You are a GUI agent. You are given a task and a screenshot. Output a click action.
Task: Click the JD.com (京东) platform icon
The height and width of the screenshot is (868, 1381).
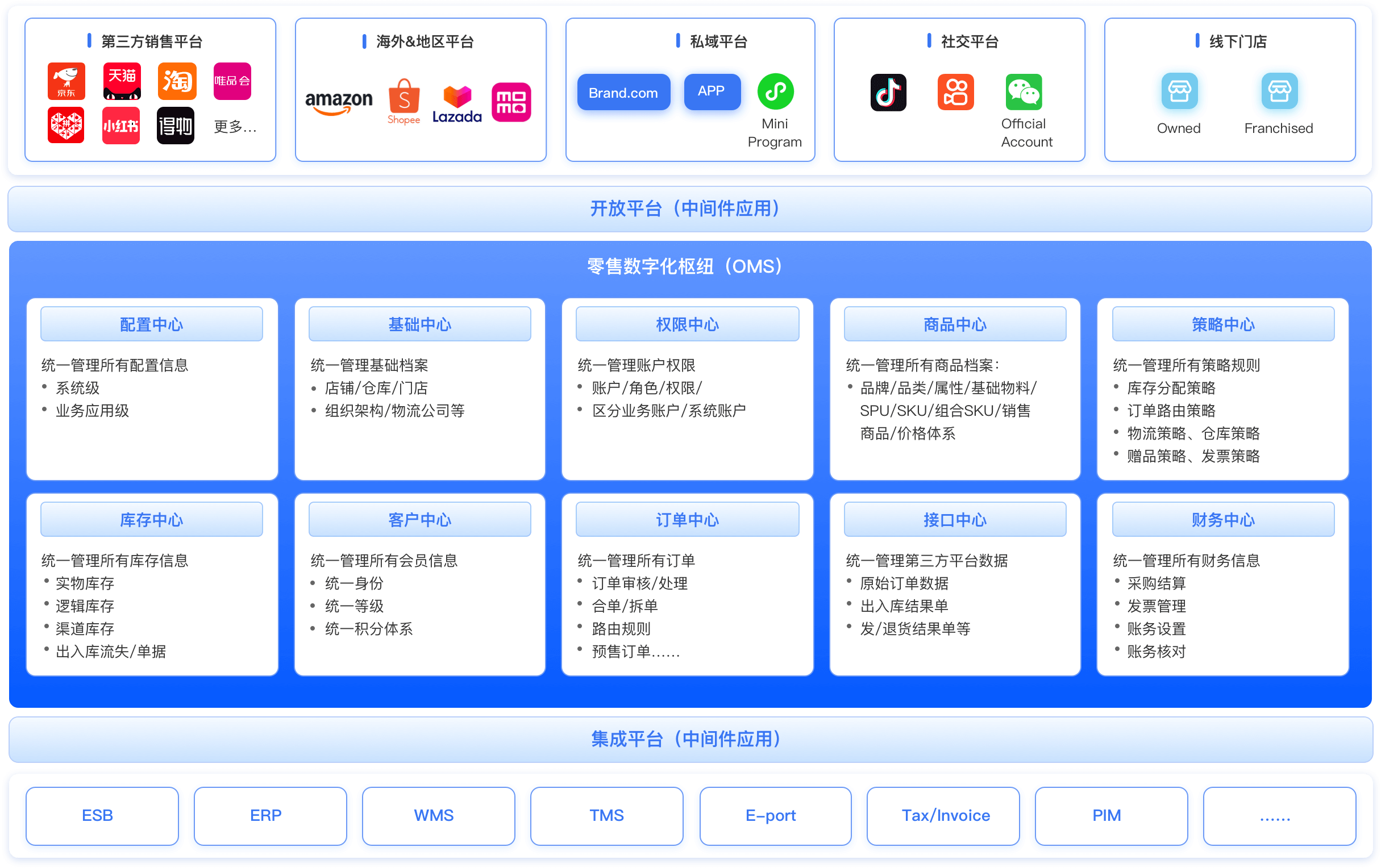tap(66, 81)
